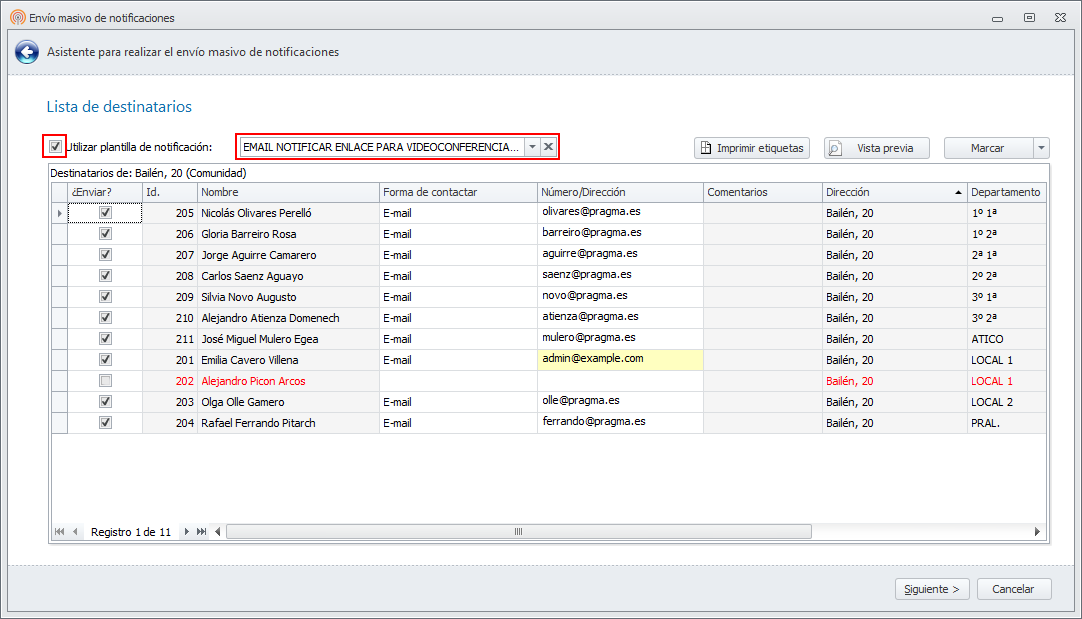Click the left arrow of horizontal scrollbar
1082x619 pixels.
click(x=218, y=531)
